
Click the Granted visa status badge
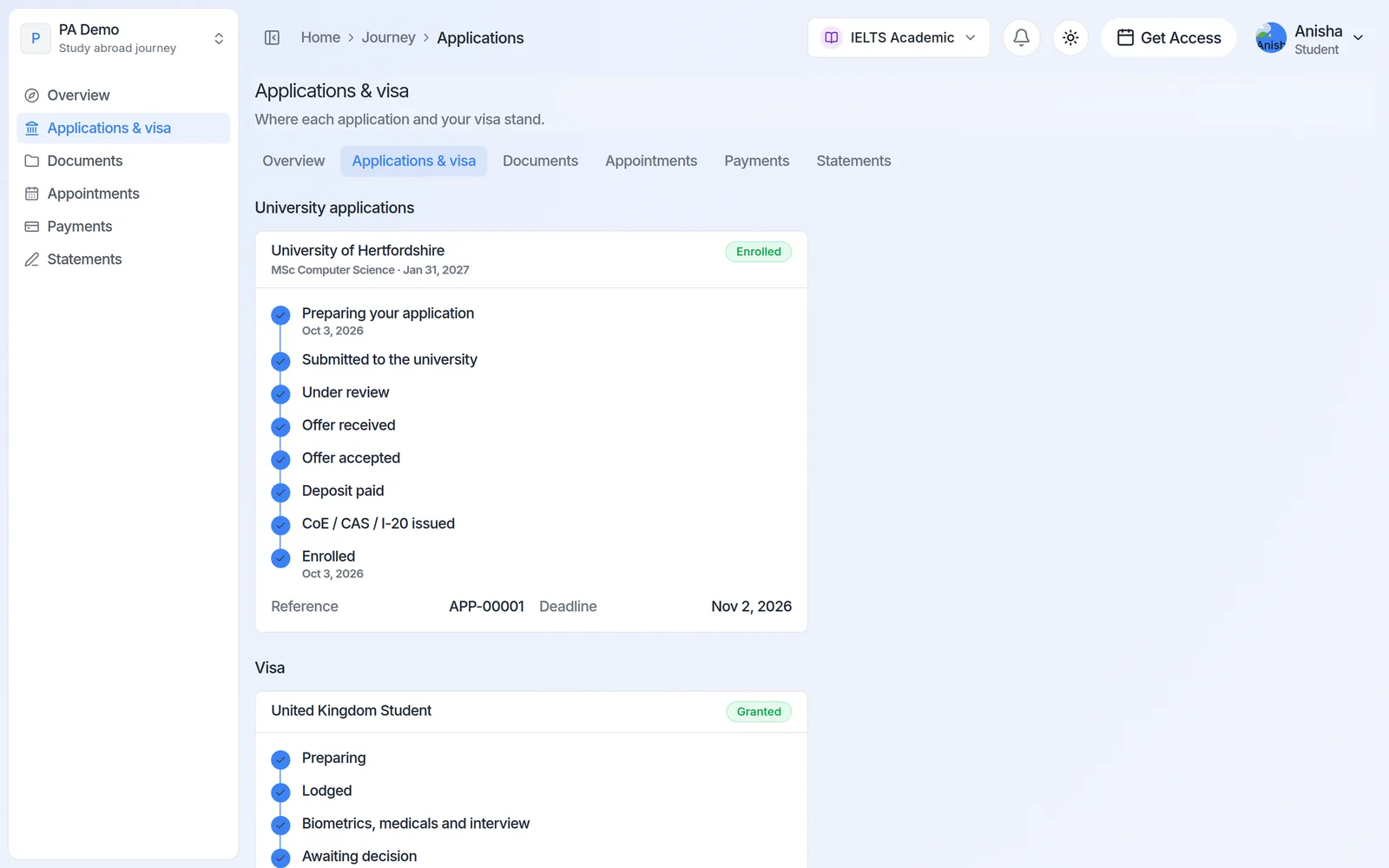point(759,712)
